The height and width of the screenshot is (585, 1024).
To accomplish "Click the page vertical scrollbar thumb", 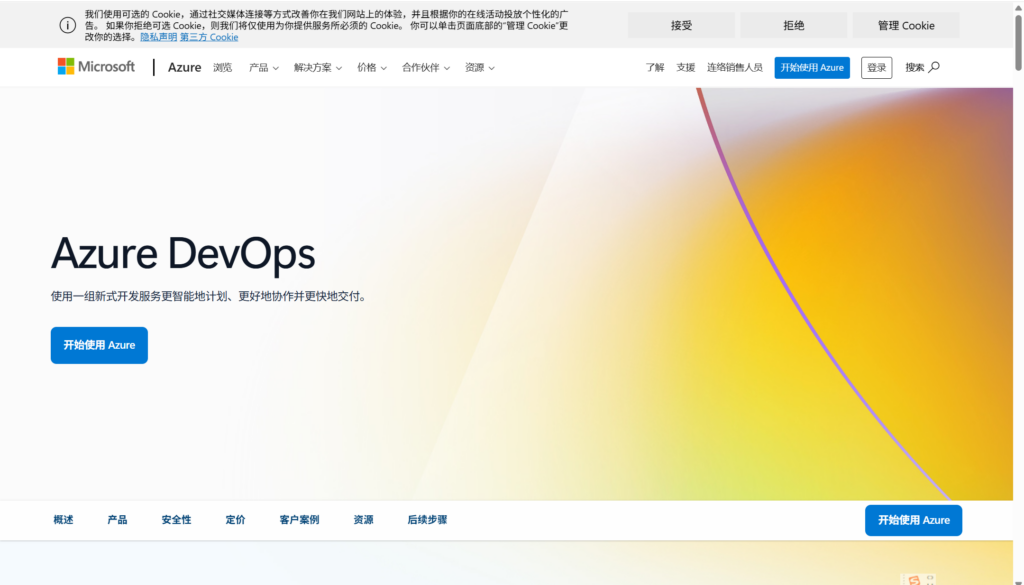I will (1019, 42).
